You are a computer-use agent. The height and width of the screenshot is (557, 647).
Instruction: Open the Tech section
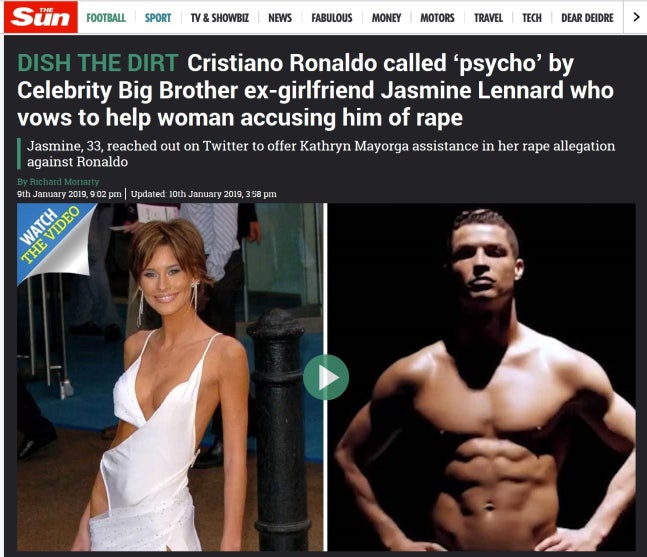[531, 18]
